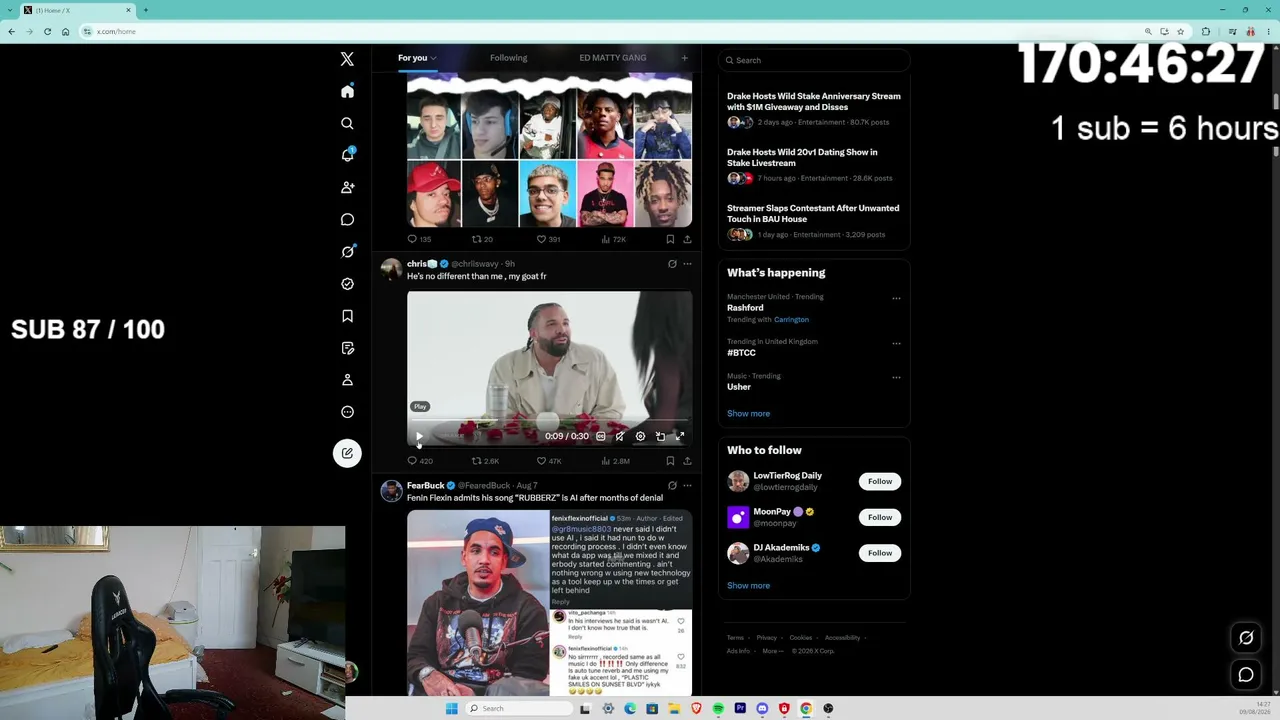Image resolution: width=1280 pixels, height=720 pixels.
Task: Open Discord from the taskbar
Action: coord(762,708)
